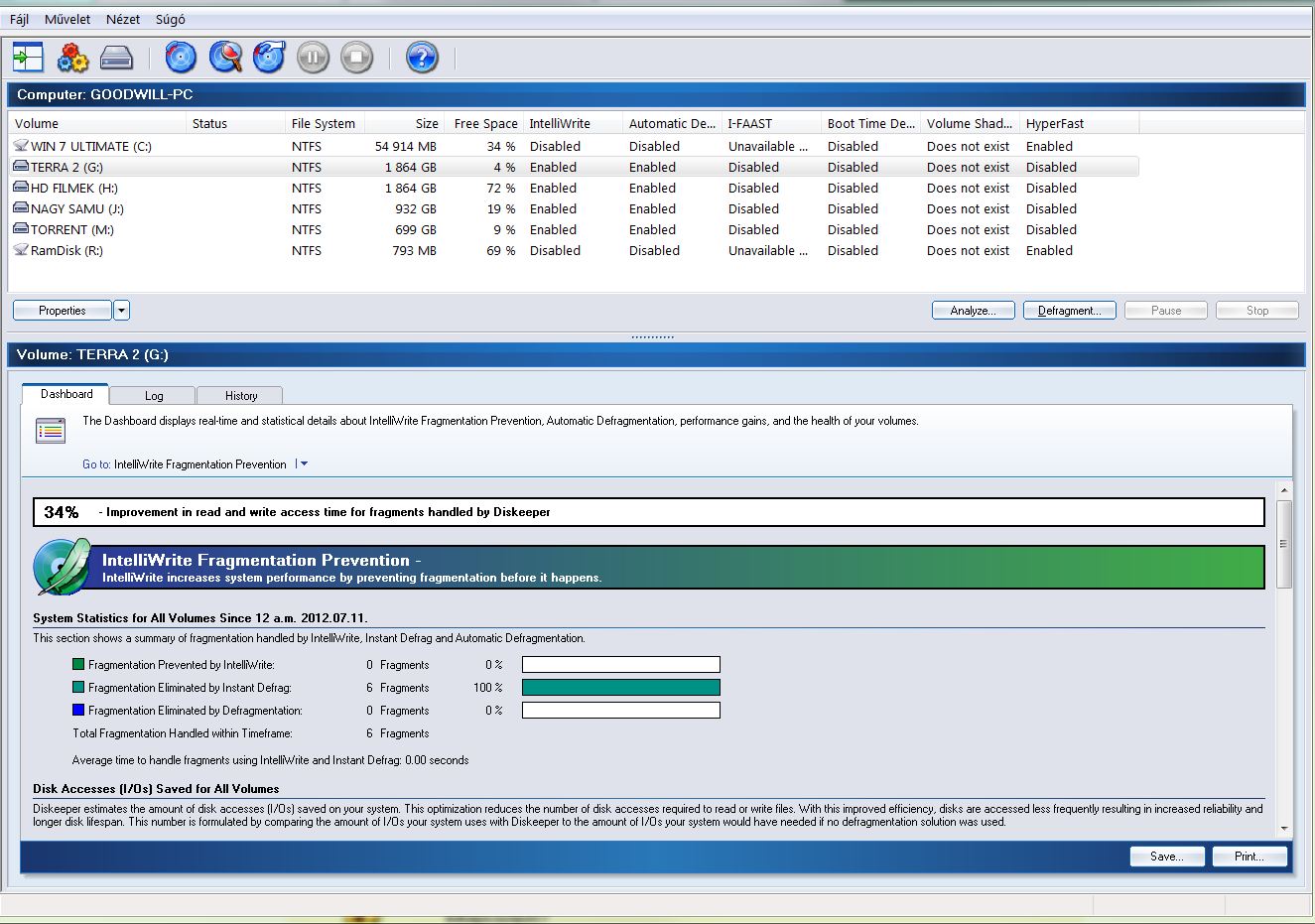This screenshot has width=1315, height=924.
Task: Click the 54 914 MB size cell
Action: 405,146
